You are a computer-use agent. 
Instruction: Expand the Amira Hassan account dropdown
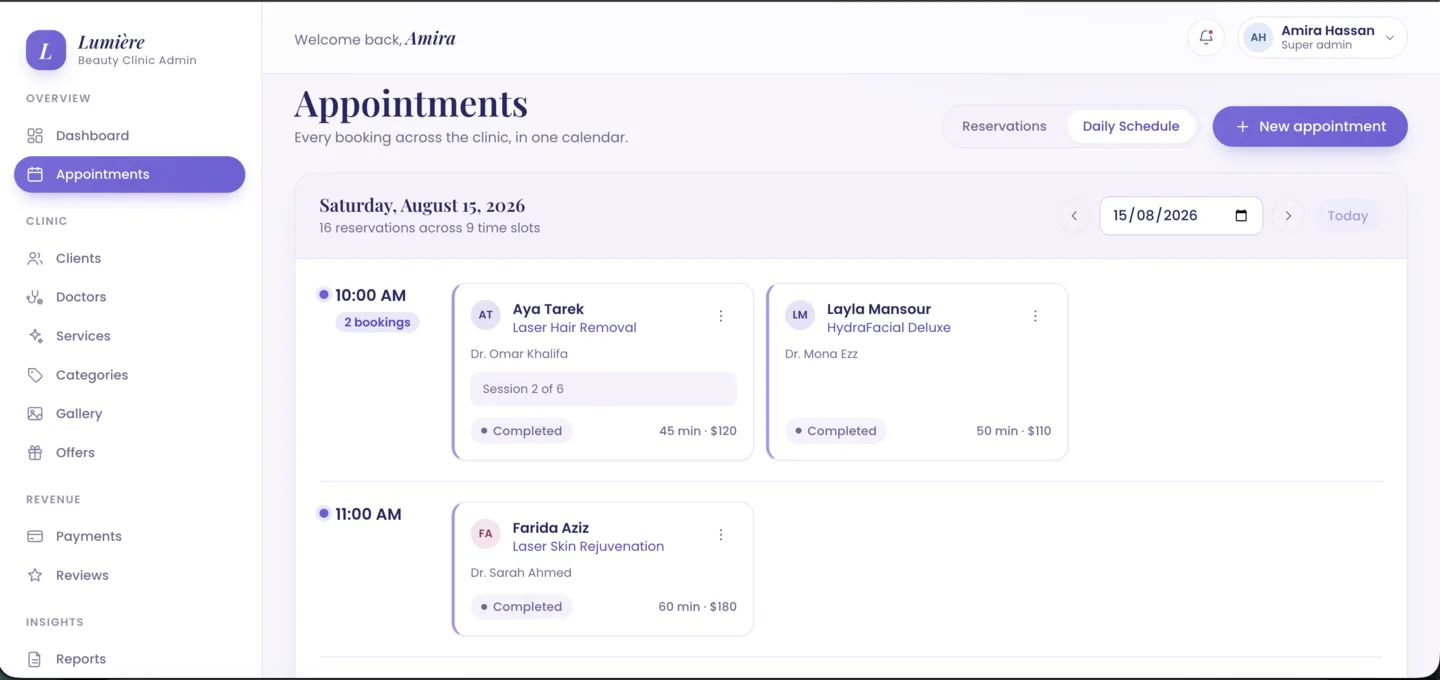(x=1322, y=38)
